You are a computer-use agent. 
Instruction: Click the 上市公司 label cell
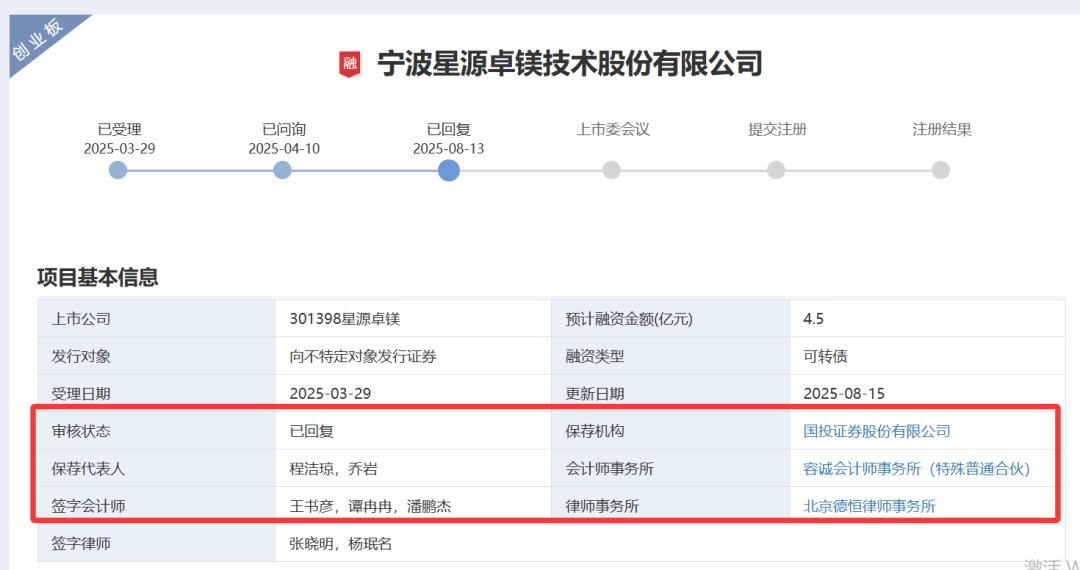tap(156, 319)
